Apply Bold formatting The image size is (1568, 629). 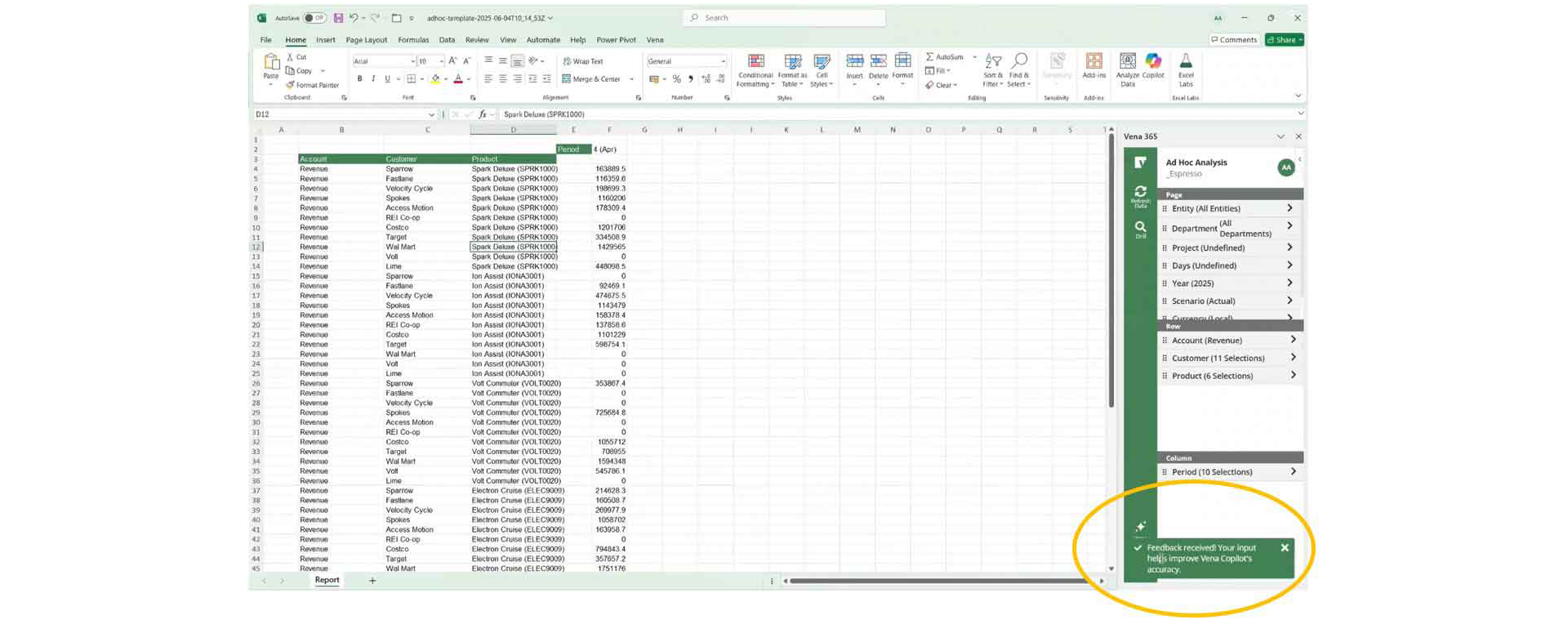pyautogui.click(x=359, y=79)
